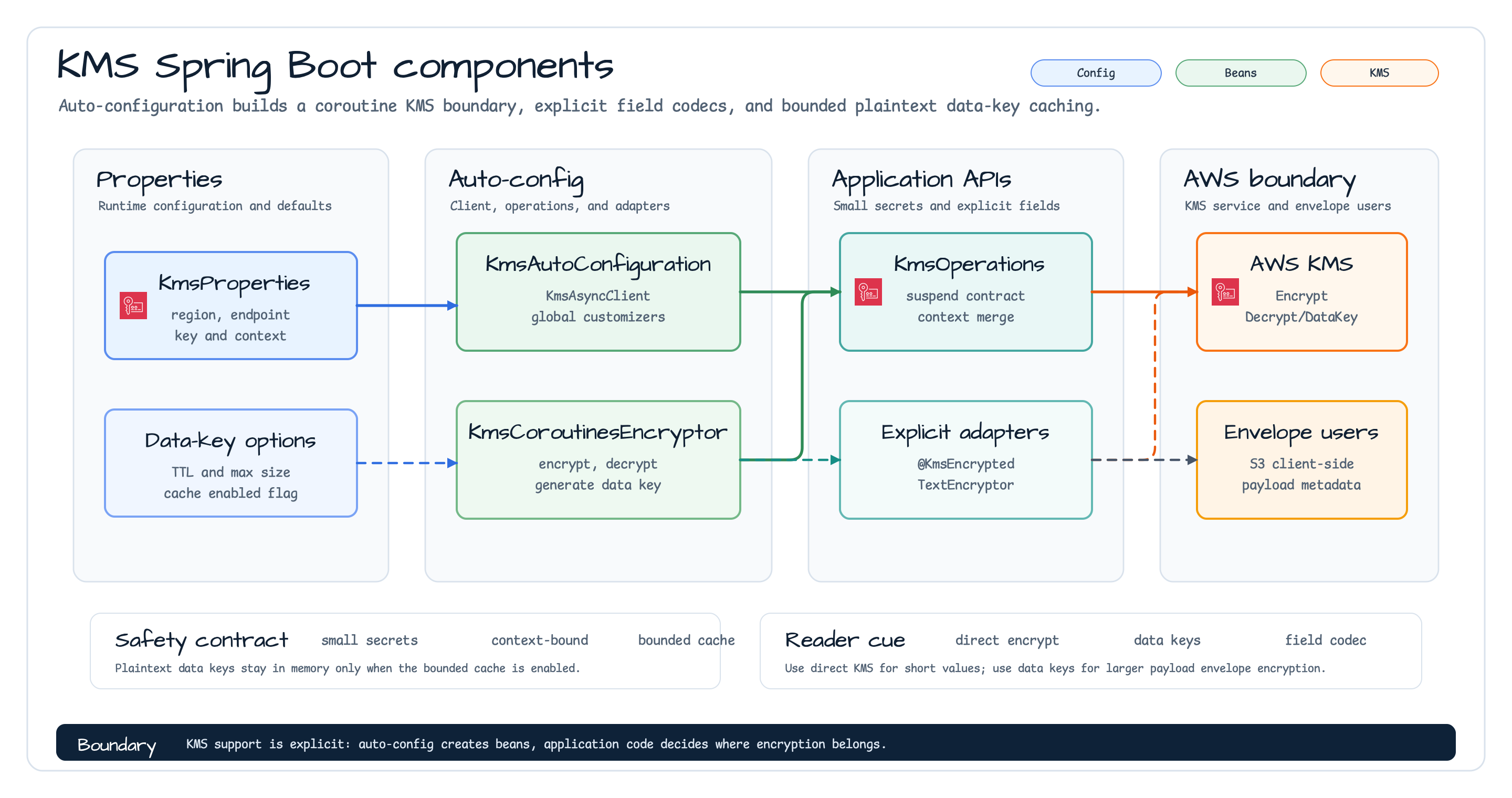Click 'TTL and max size' text
The image size is (1512, 798).
[x=230, y=472]
